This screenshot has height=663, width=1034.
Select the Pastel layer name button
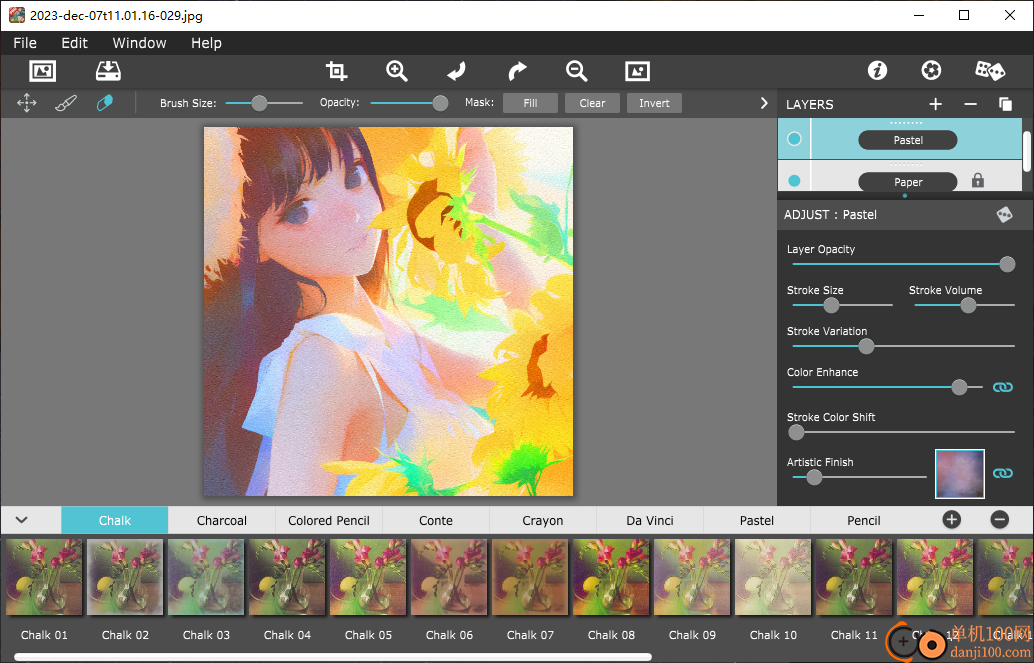(x=907, y=140)
